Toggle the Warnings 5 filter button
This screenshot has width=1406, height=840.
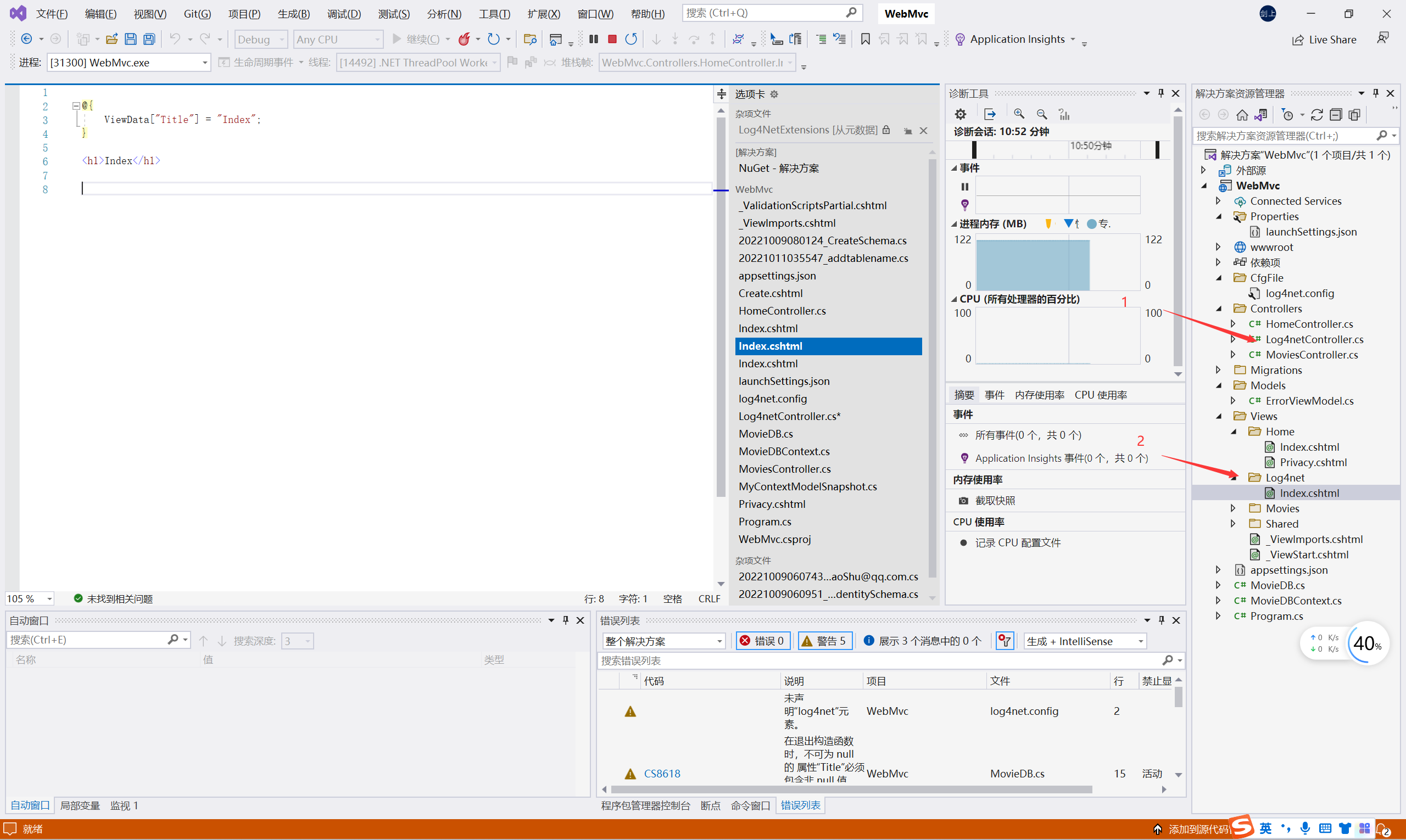click(824, 641)
